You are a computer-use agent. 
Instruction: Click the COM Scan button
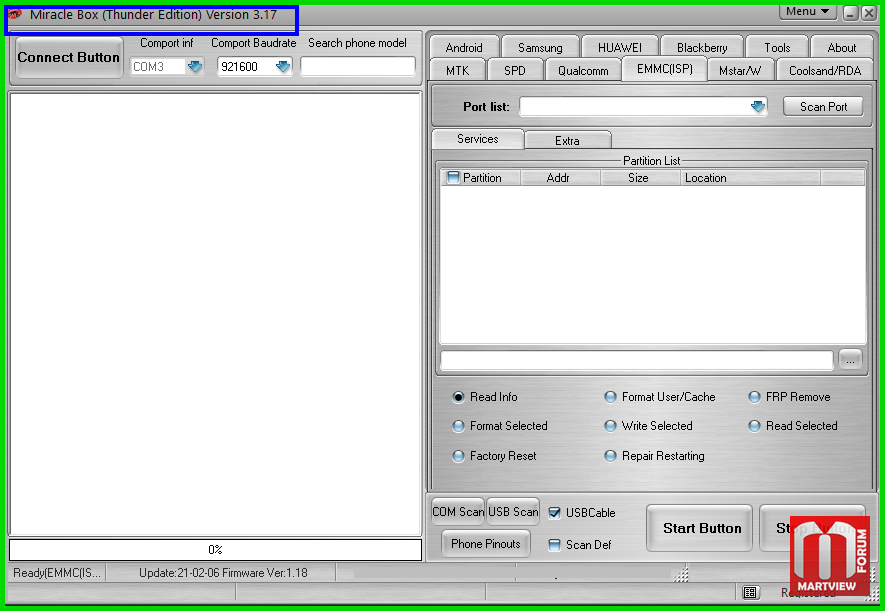pos(458,512)
